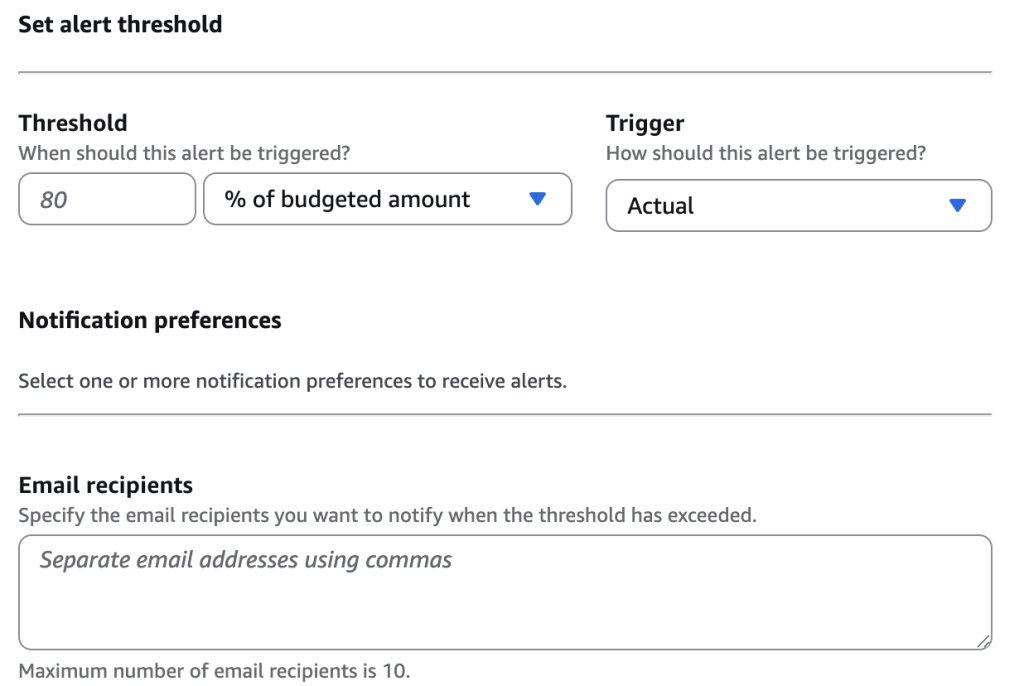
Task: Click the divider line above 'Email recipients'
Action: click(505, 414)
